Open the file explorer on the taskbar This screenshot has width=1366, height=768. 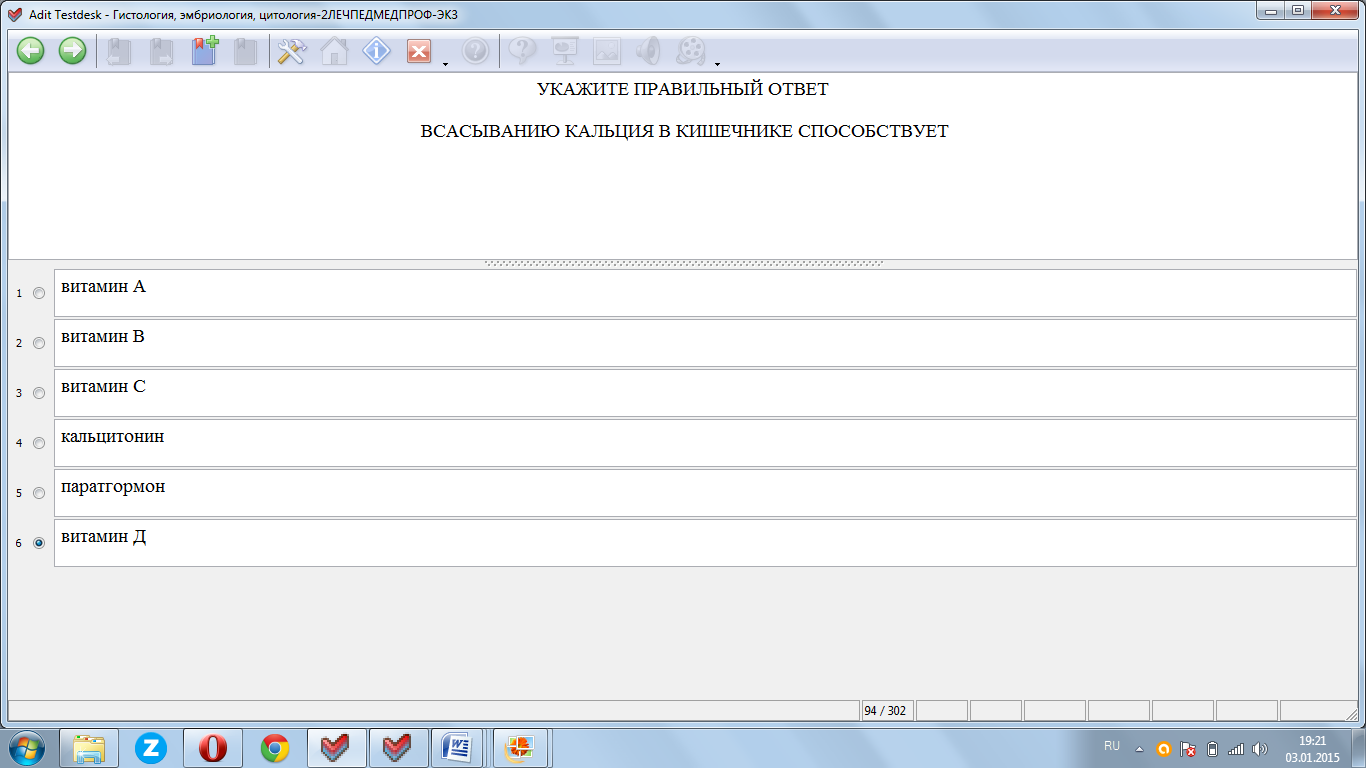pos(89,748)
